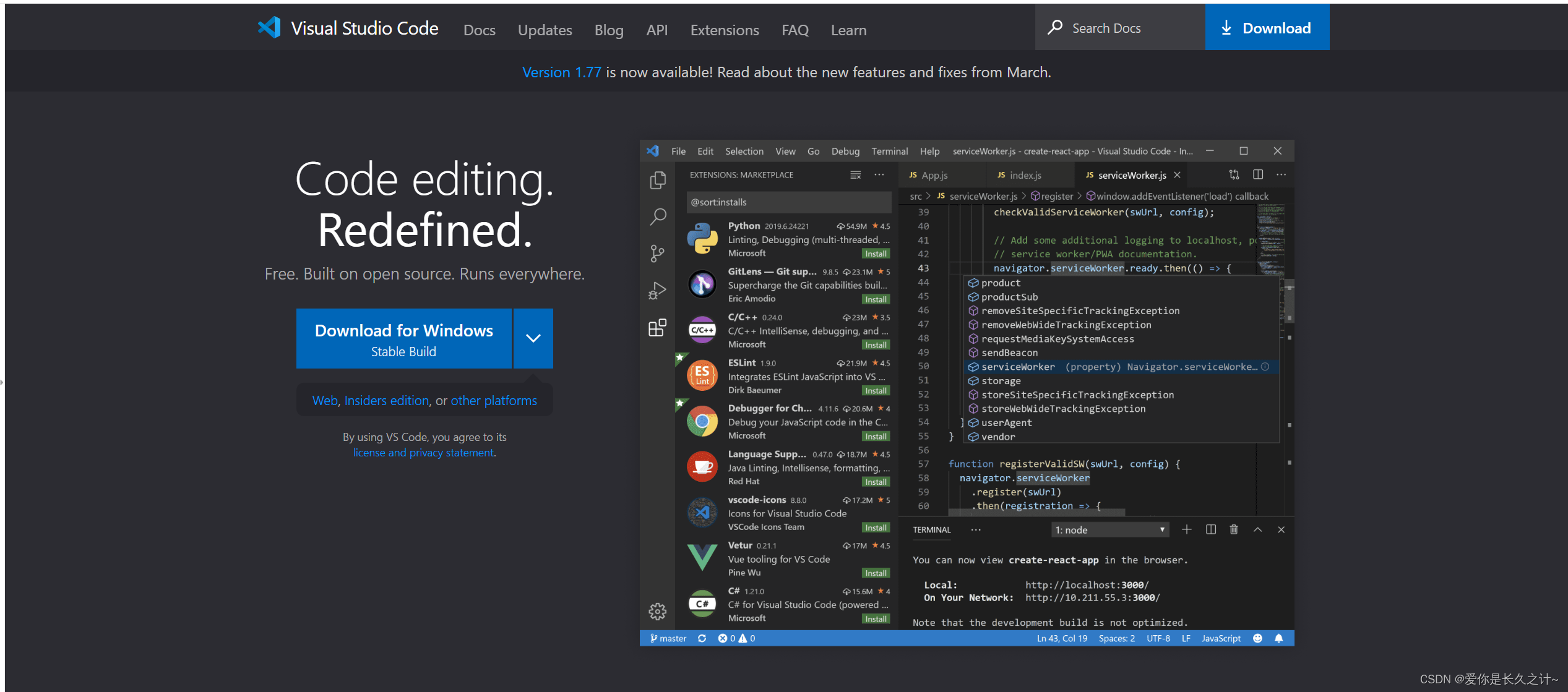Split the editor with split icon
This screenshot has height=692, width=1568.
tap(1258, 175)
